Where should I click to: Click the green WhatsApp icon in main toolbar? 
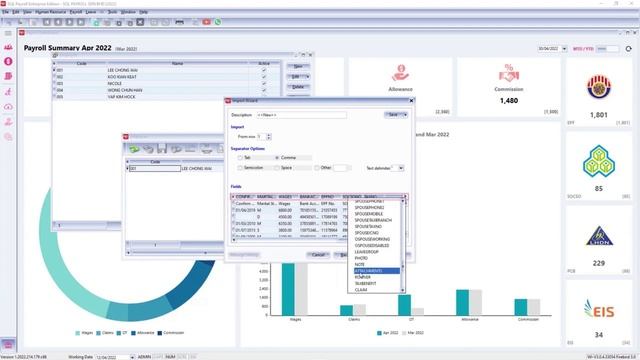[x=218, y=22]
